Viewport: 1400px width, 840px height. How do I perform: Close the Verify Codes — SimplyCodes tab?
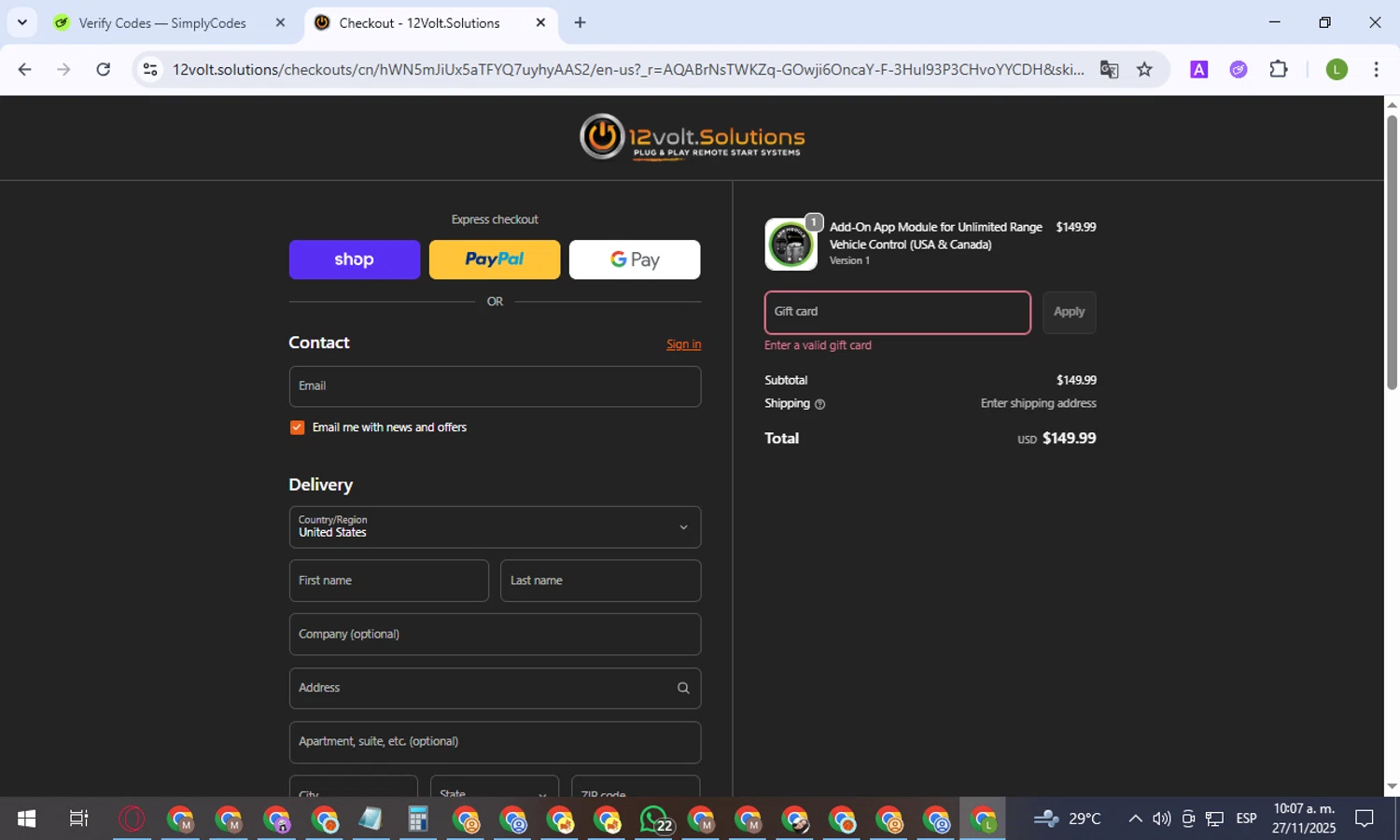(x=280, y=22)
